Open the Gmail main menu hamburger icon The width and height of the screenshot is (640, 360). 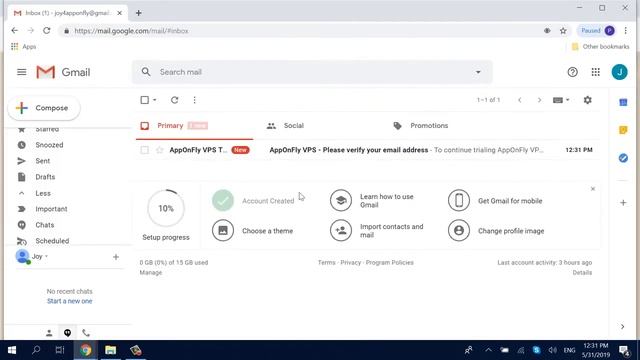pos(22,72)
